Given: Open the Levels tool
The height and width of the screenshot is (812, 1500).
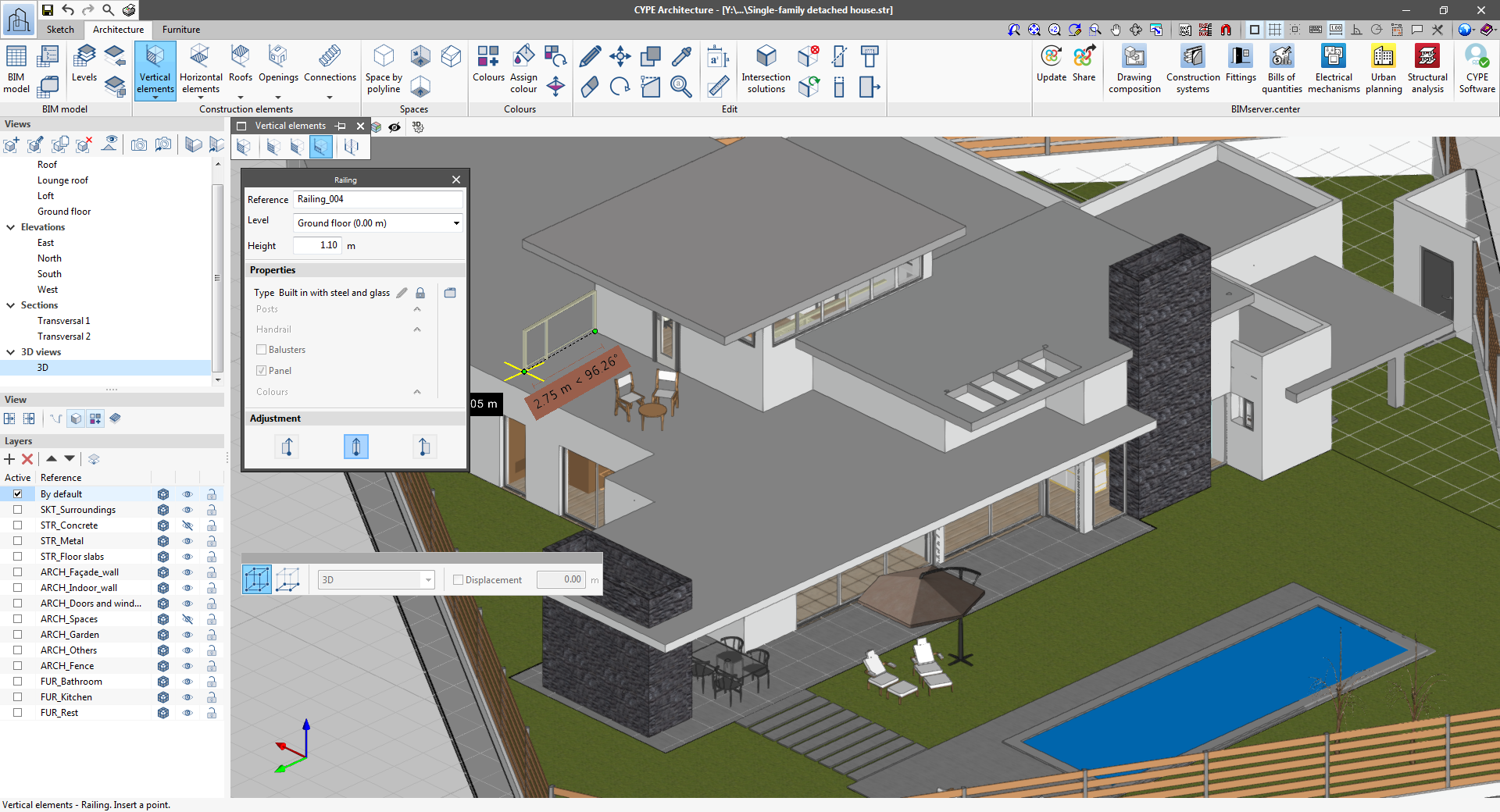Looking at the screenshot, I should [x=84, y=63].
